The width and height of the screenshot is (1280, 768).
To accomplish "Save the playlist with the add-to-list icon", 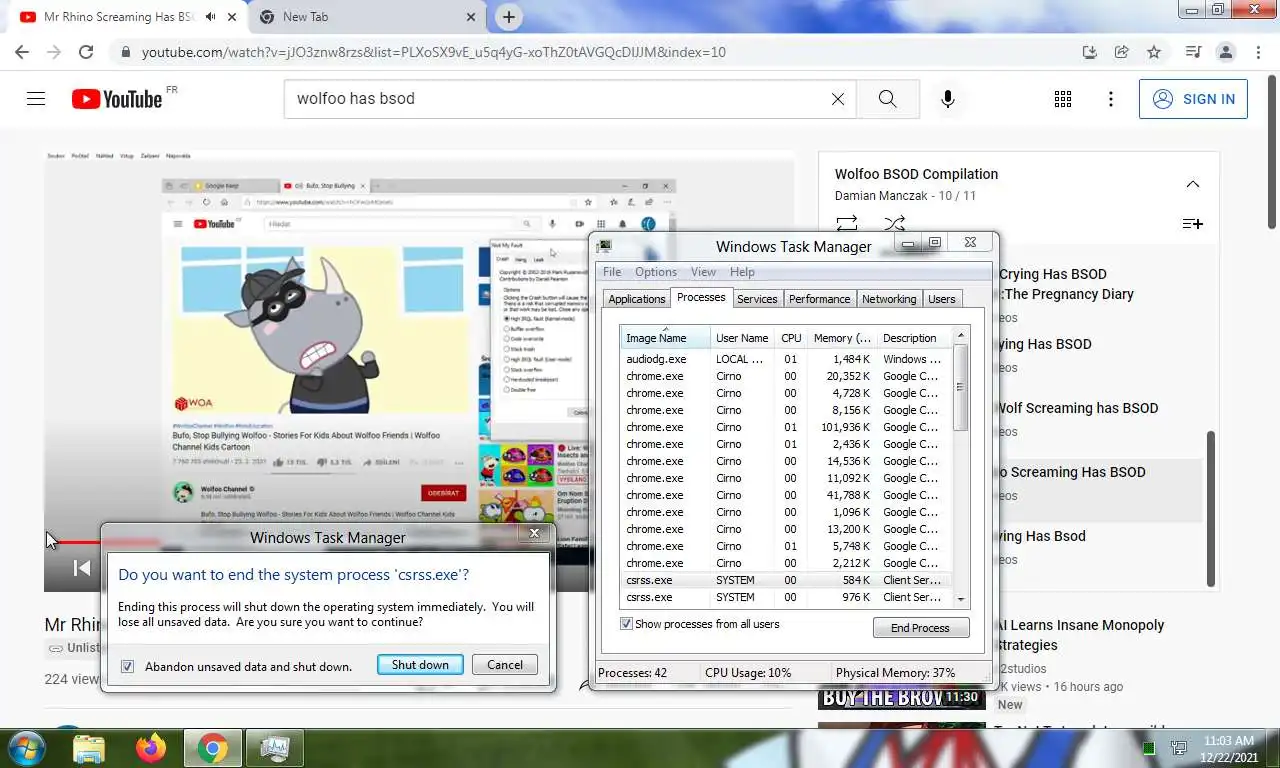I will point(1192,223).
